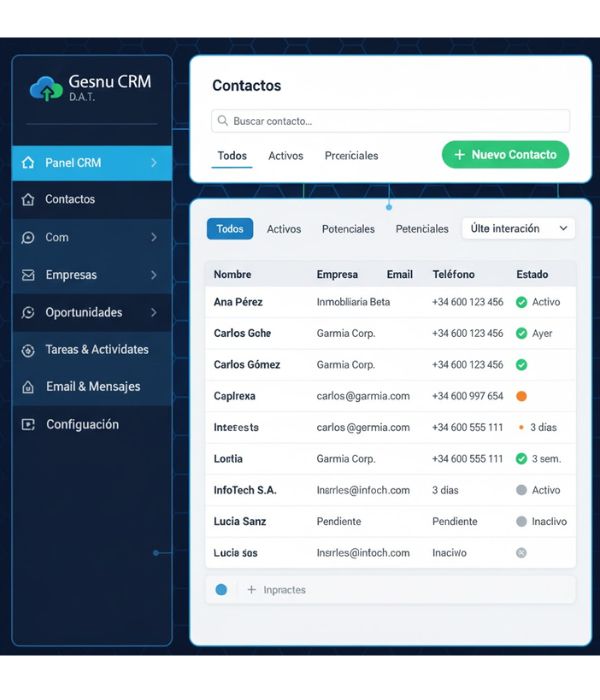
Task: Click the Gesnu CRM cloud logo
Action: (x=46, y=89)
